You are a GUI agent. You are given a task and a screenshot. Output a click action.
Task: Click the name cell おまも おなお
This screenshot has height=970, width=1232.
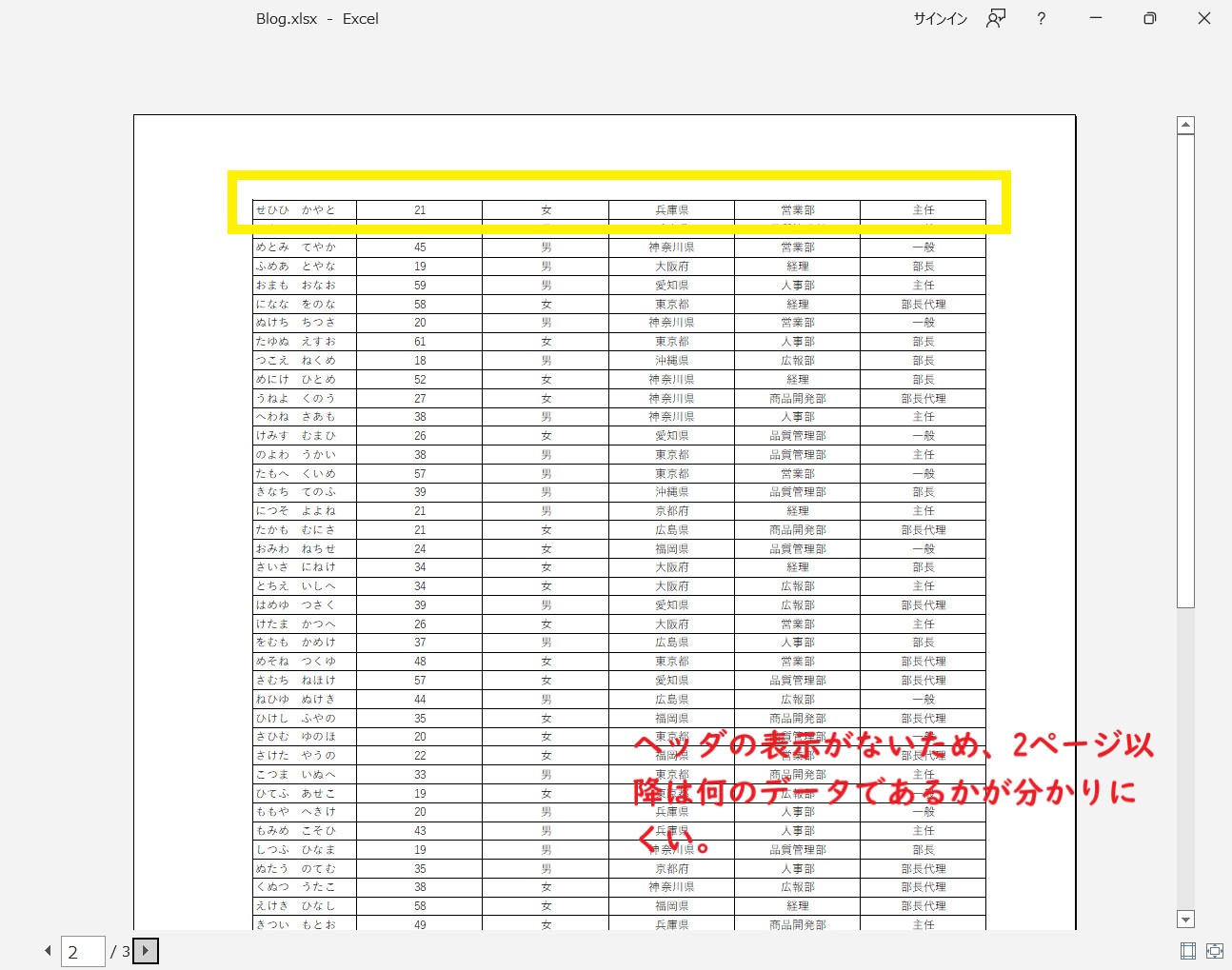pyautogui.click(x=305, y=285)
